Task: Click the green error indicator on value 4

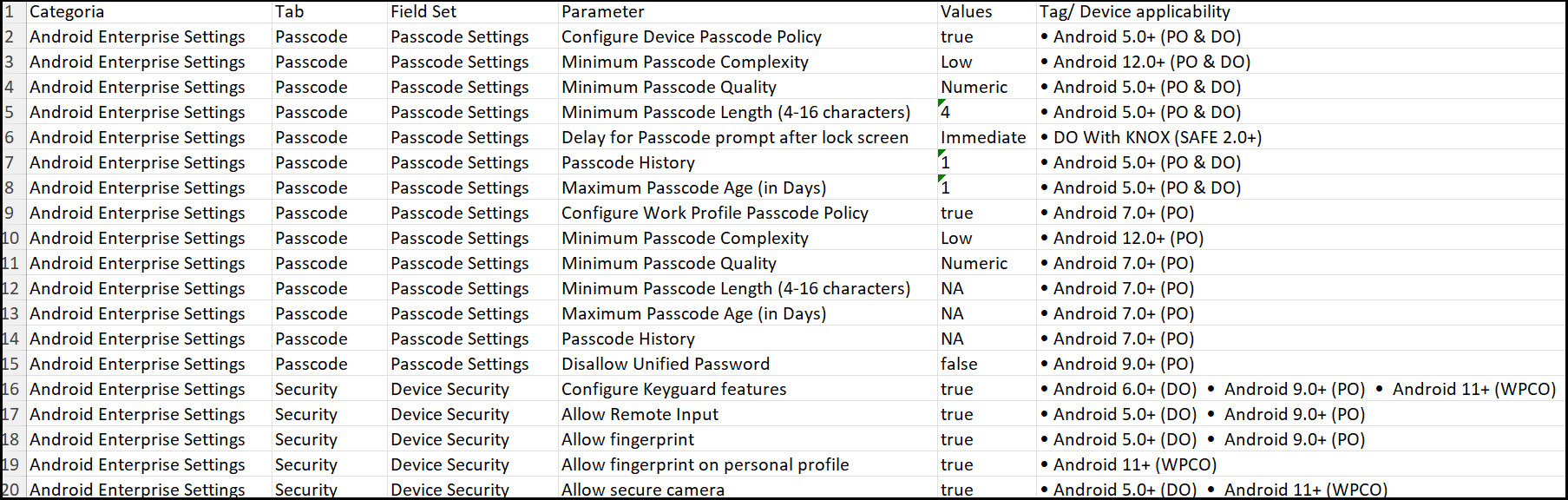Action: (x=941, y=103)
